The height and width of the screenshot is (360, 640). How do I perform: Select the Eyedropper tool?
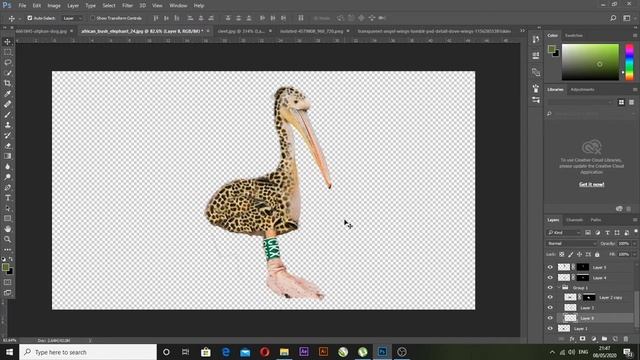click(7, 94)
